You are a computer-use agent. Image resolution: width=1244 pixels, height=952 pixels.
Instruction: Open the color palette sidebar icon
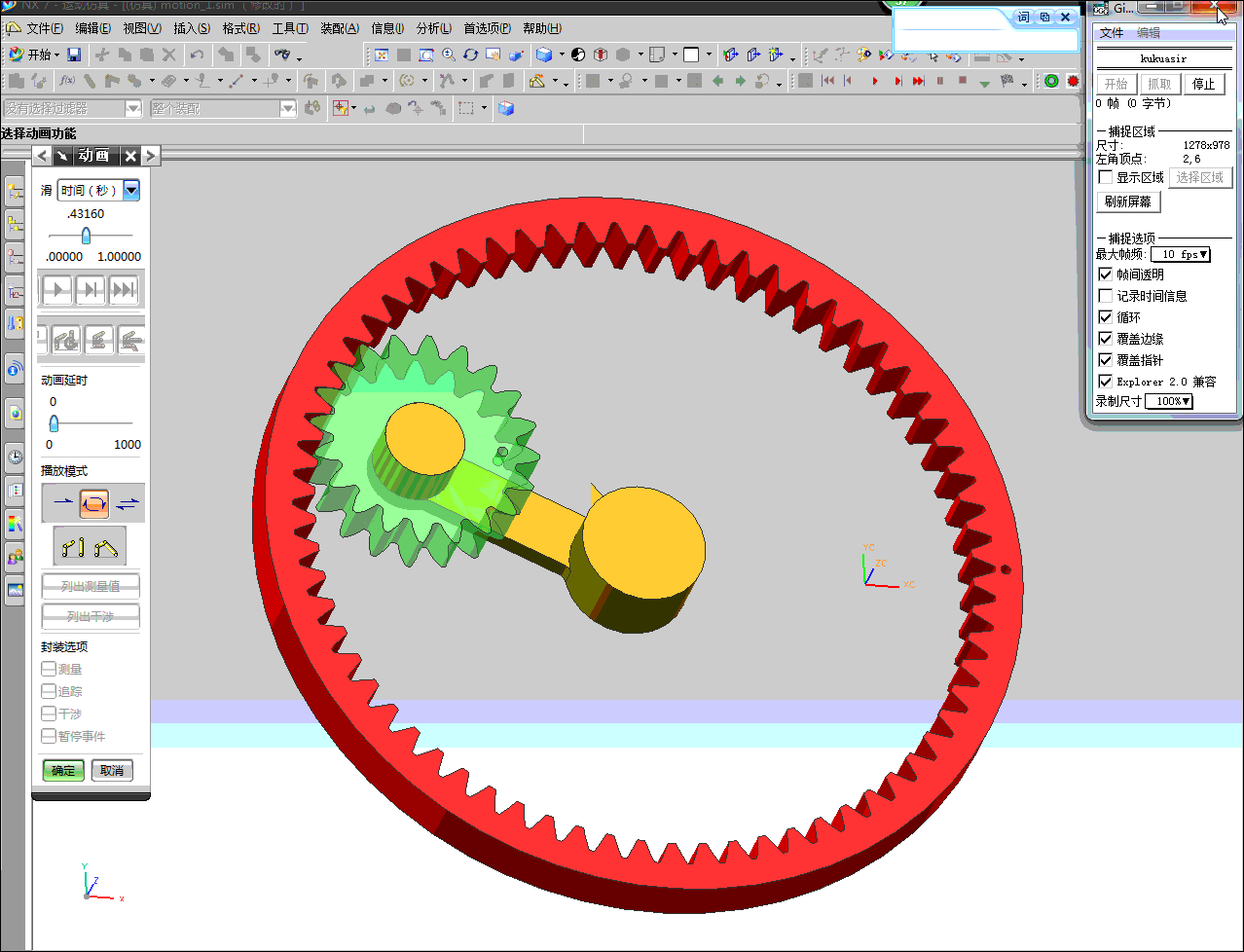[15, 524]
